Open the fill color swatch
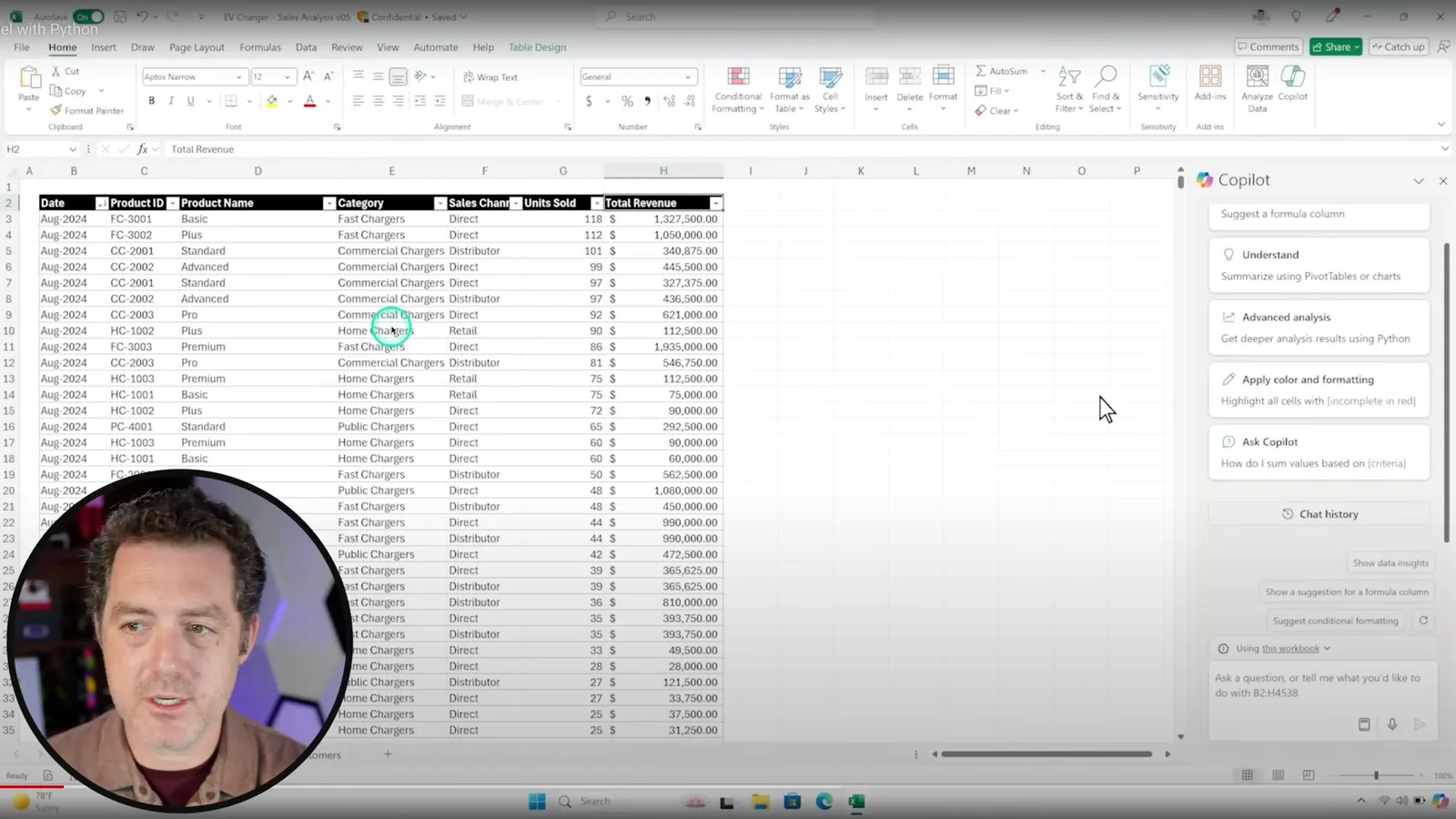This screenshot has width=1456, height=819. 271,101
